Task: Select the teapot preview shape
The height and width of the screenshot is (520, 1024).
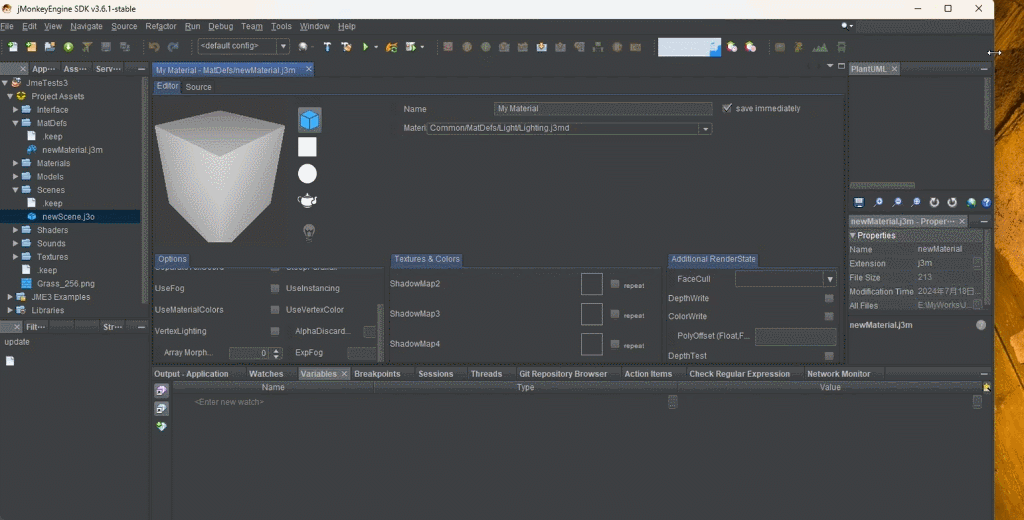Action: pyautogui.click(x=307, y=201)
